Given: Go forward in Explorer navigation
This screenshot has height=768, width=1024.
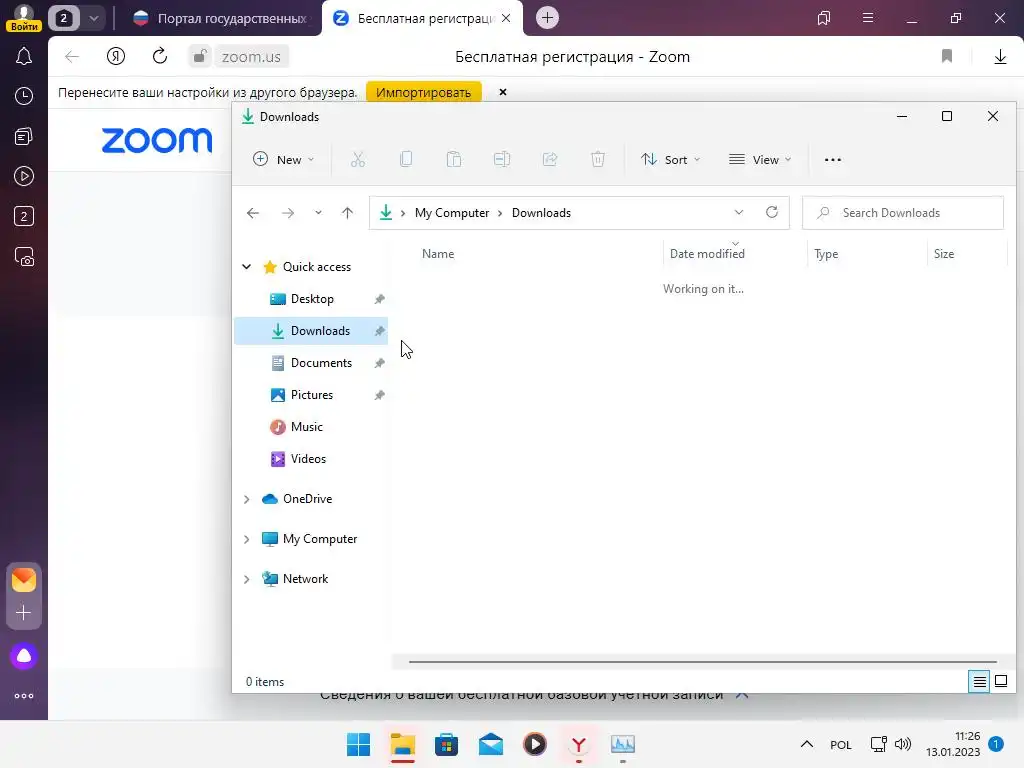Looking at the screenshot, I should click(x=287, y=213).
